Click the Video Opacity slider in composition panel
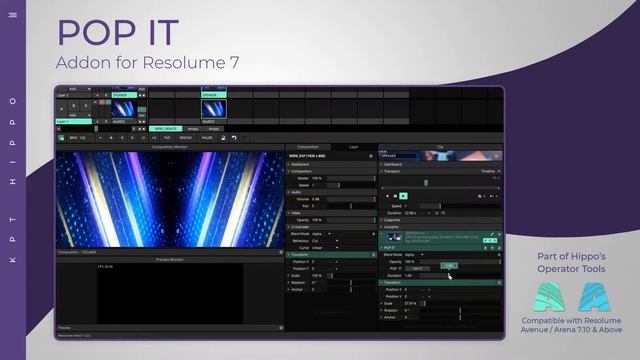 tap(351, 220)
